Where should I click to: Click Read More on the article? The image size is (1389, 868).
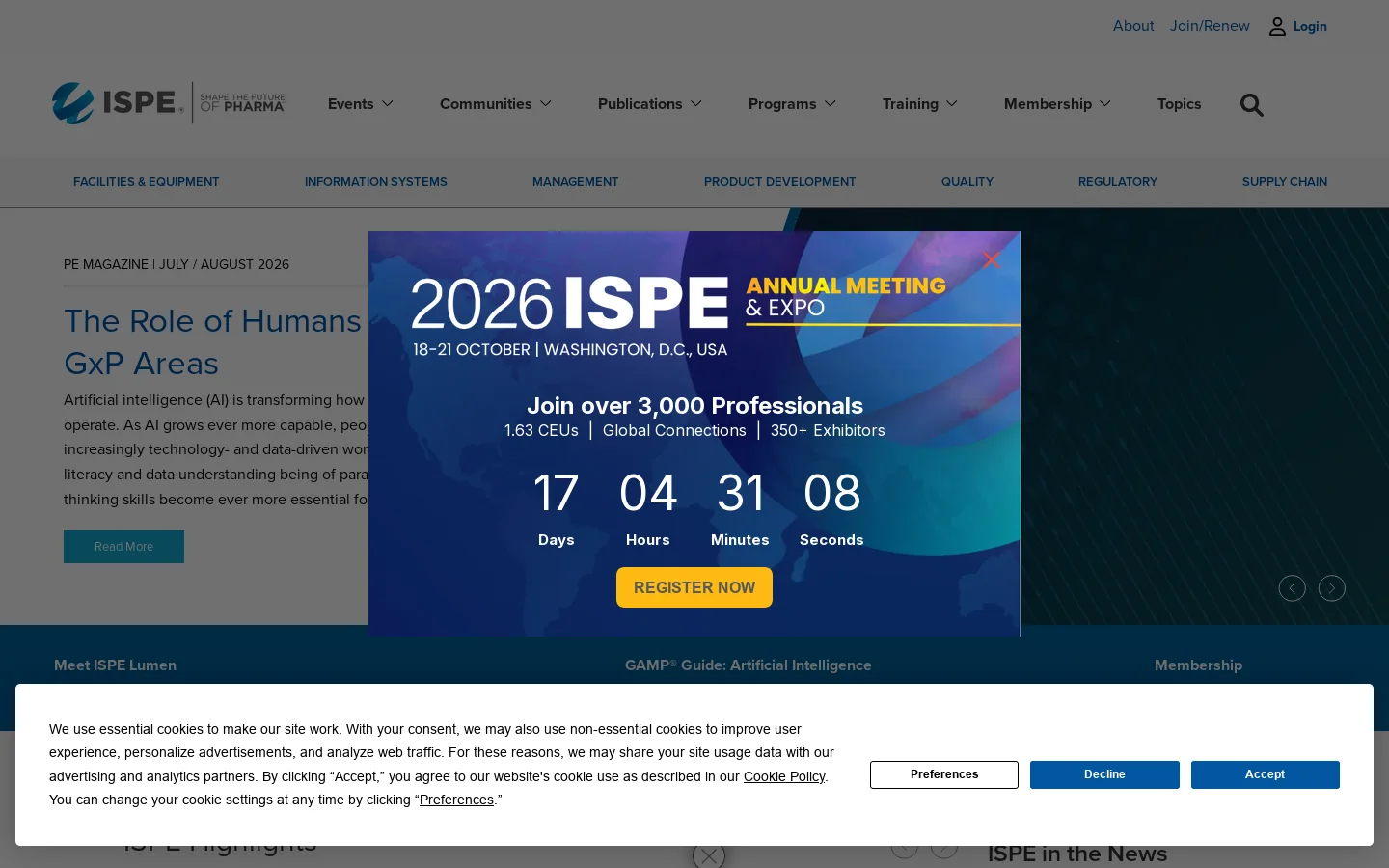(x=123, y=547)
